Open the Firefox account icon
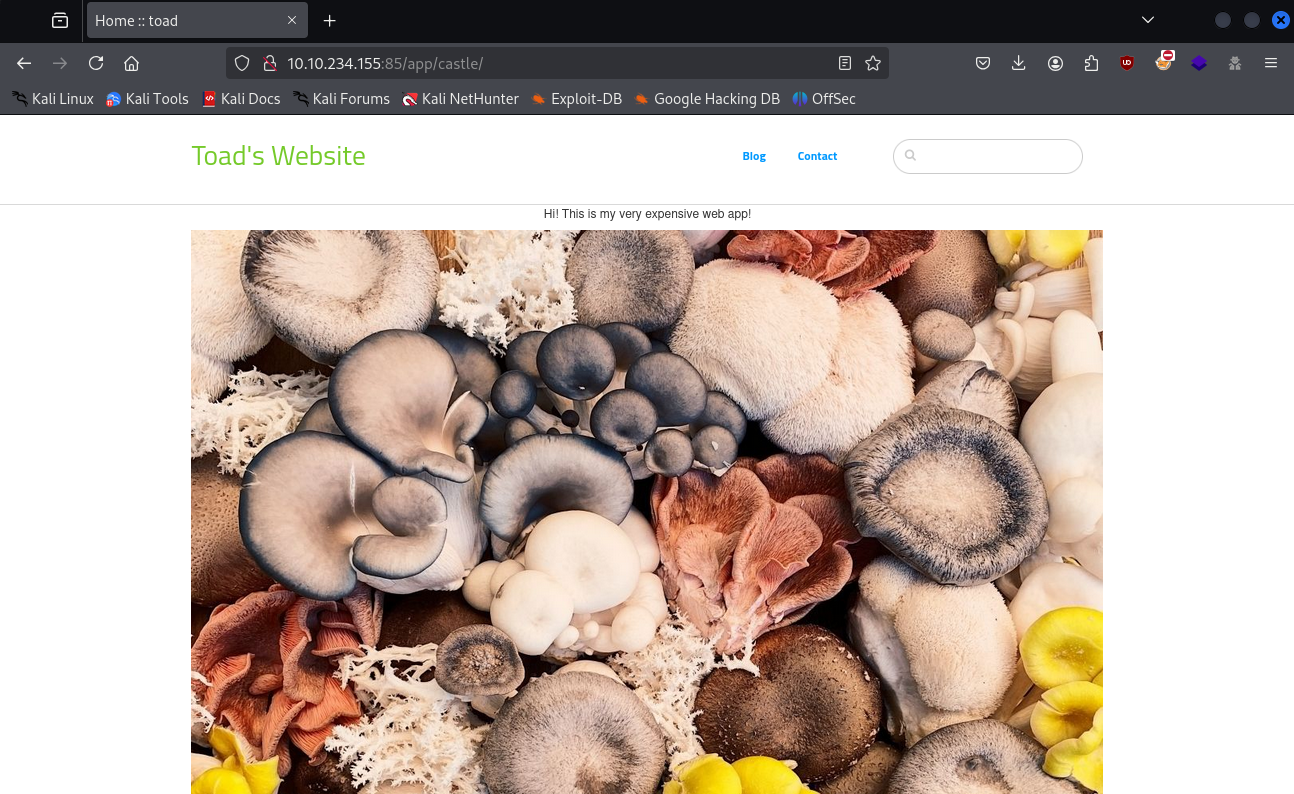The height and width of the screenshot is (794, 1294). tap(1055, 63)
